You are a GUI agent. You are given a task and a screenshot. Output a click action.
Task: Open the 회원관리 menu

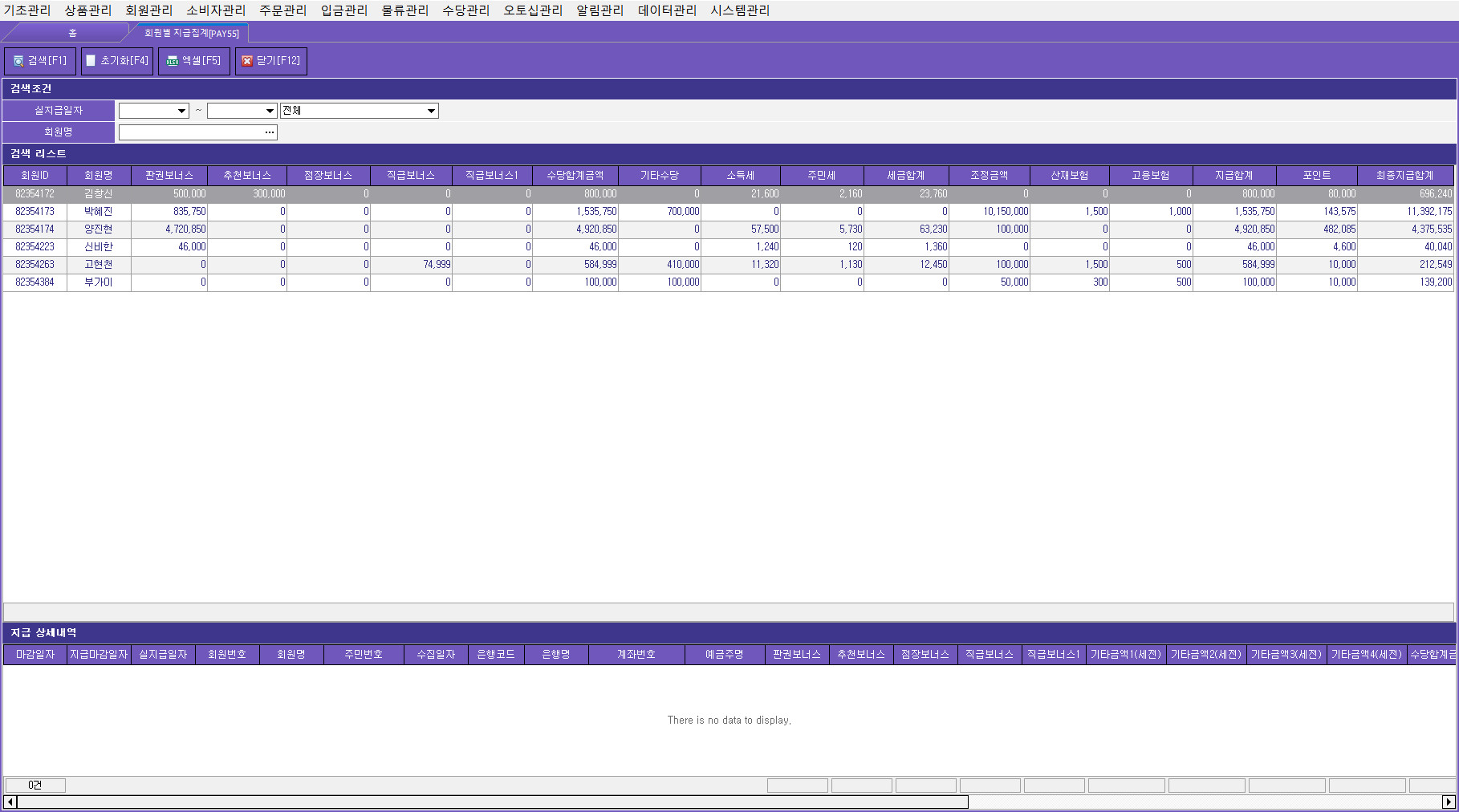pyautogui.click(x=149, y=10)
